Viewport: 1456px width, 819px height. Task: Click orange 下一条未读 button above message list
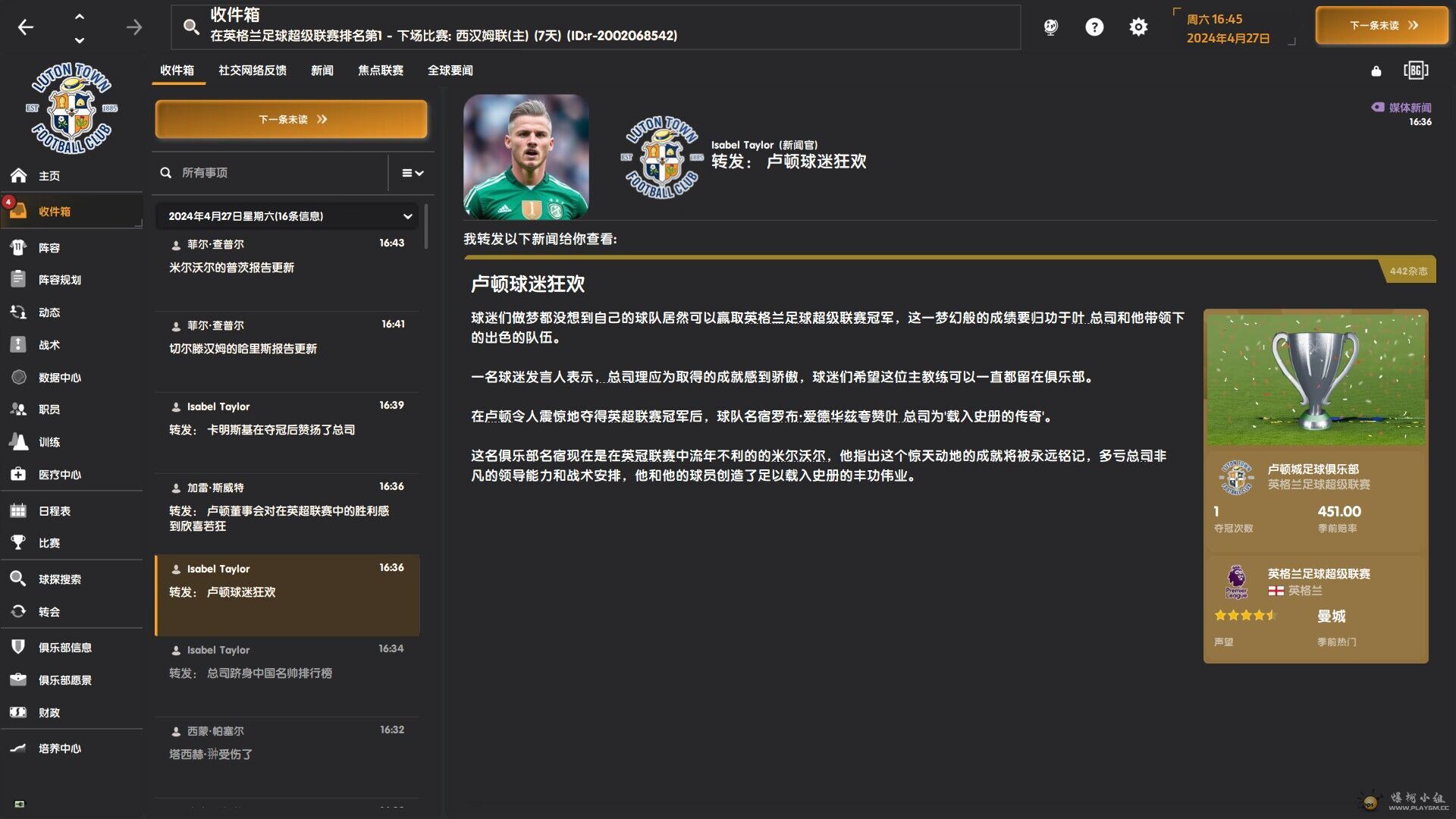pyautogui.click(x=291, y=119)
